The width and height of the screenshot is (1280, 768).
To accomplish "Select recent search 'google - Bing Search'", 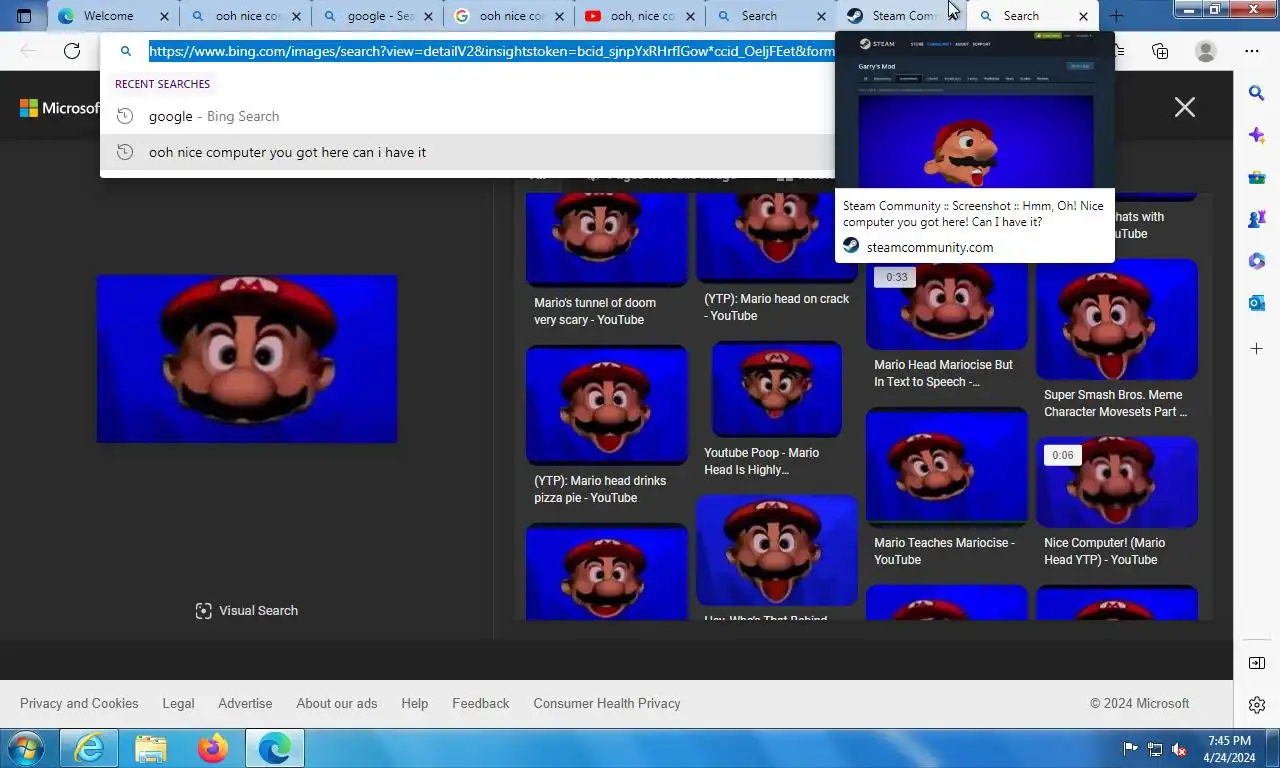I will pos(467,116).
